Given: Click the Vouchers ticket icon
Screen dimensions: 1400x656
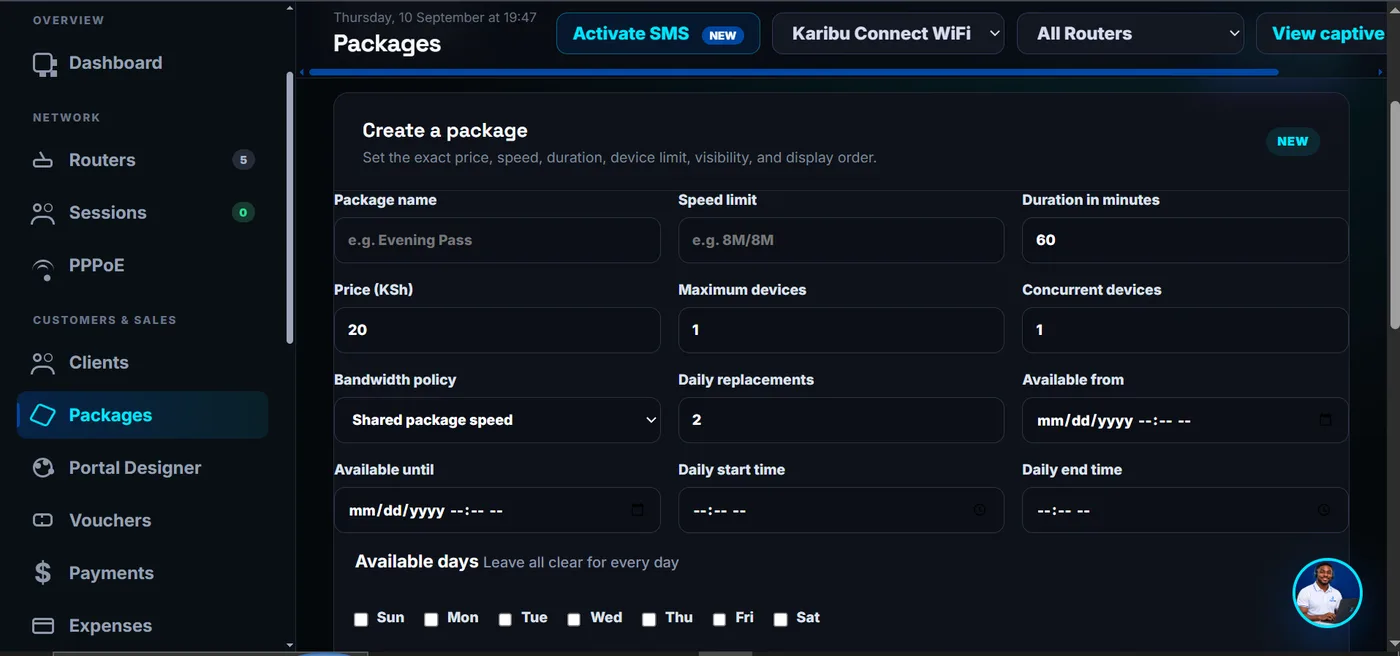Looking at the screenshot, I should pyautogui.click(x=43, y=520).
